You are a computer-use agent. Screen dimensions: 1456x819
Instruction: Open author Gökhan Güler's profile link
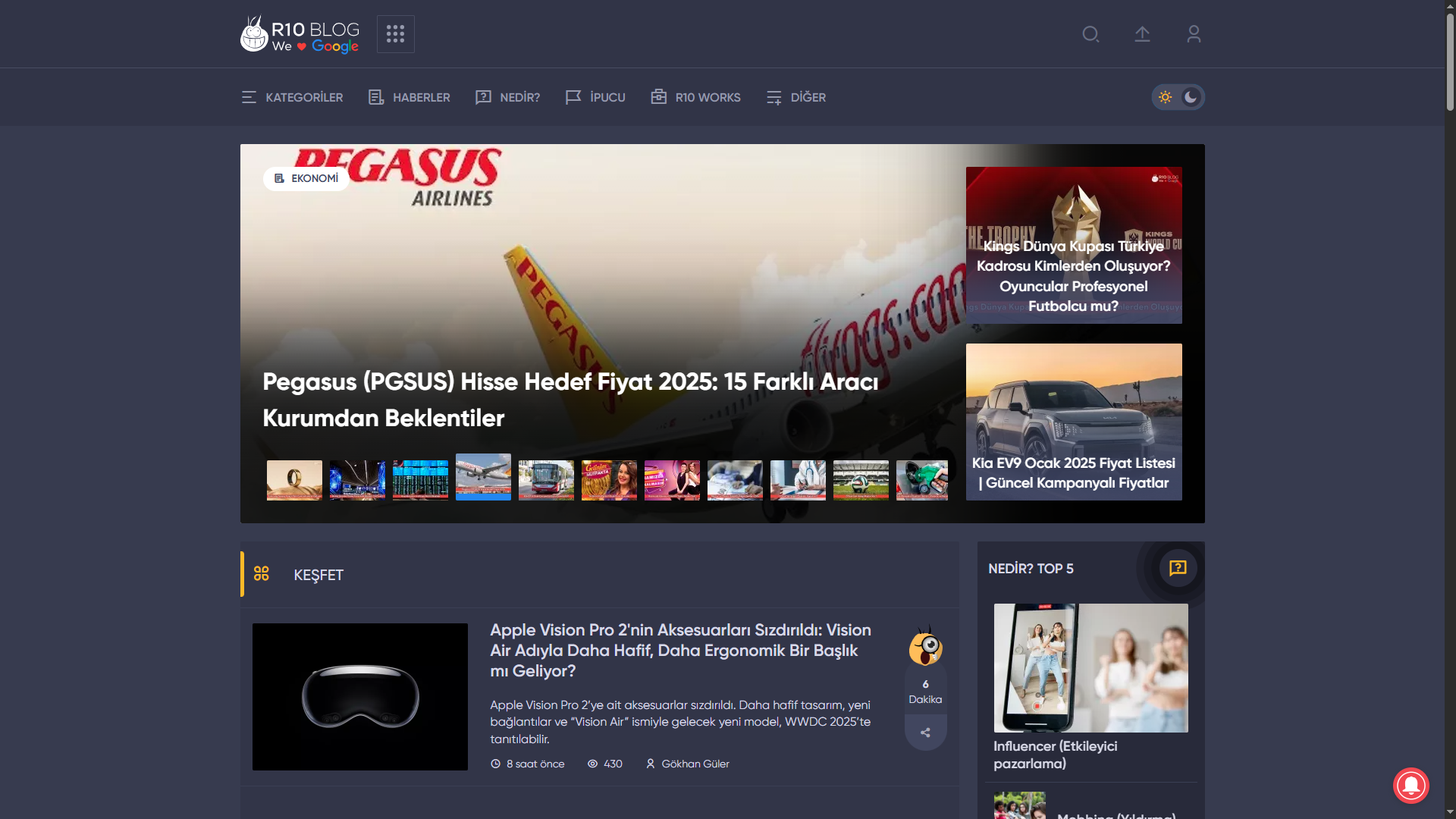688,764
